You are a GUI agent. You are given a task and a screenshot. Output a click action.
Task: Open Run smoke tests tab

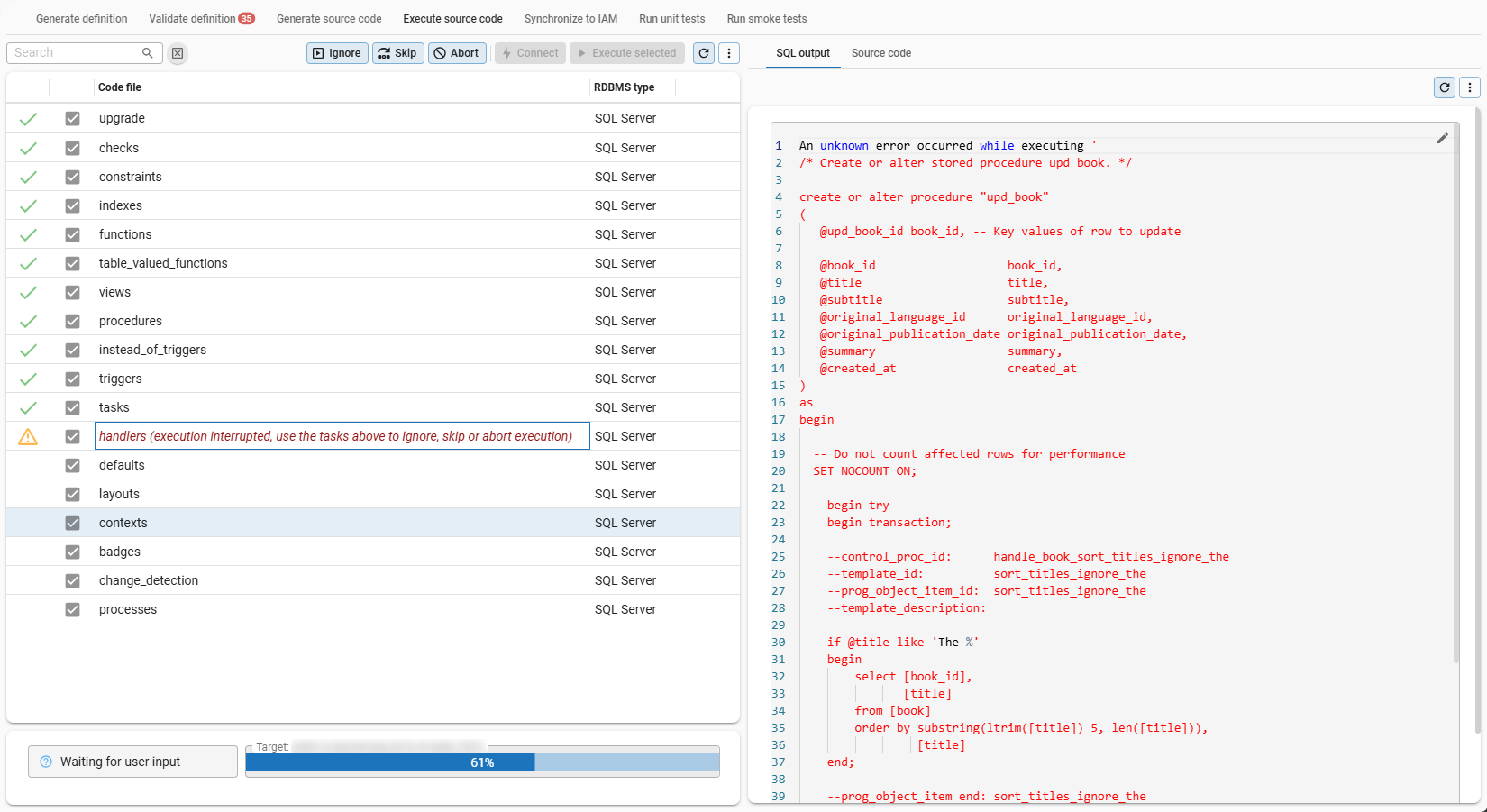[767, 19]
